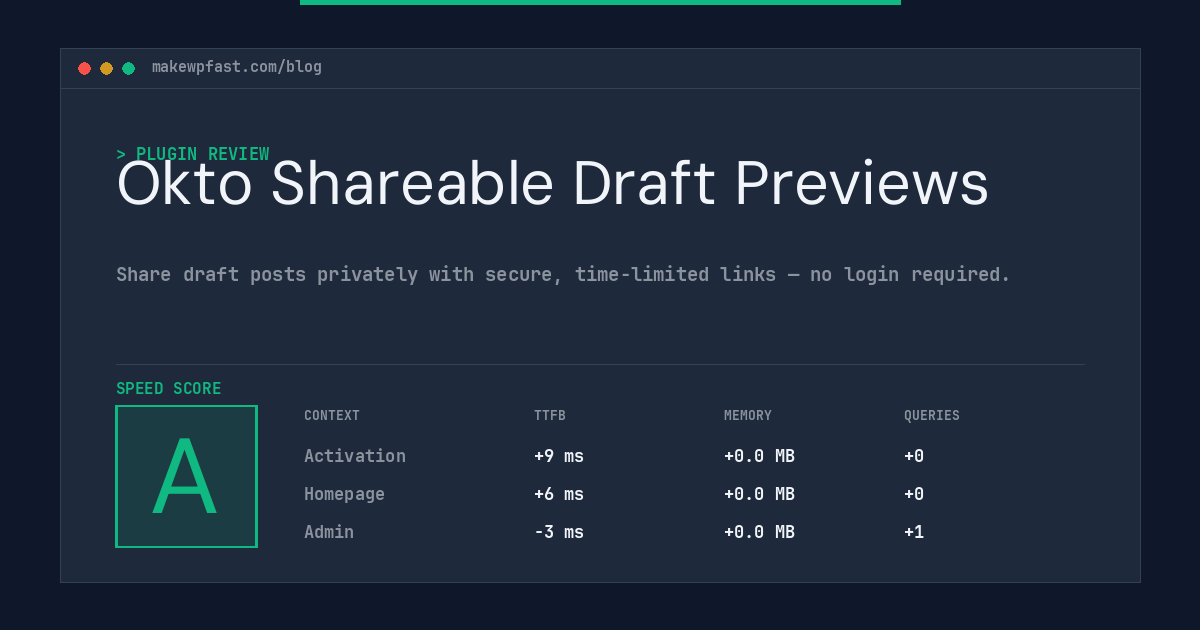Select the 'Homepage' row label
Screen dimensions: 1200x630
point(344,494)
